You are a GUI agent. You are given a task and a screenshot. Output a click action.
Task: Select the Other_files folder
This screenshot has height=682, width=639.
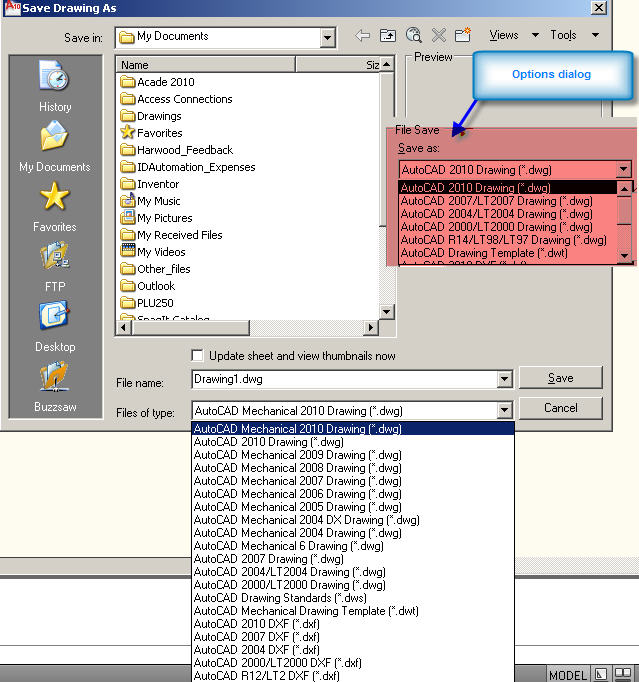pos(155,268)
